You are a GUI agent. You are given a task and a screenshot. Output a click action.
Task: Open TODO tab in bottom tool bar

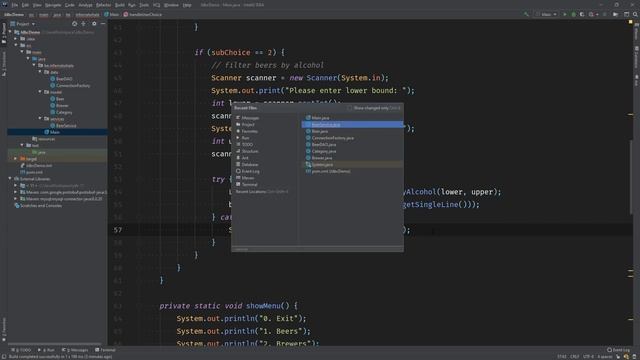pyautogui.click(x=21, y=350)
